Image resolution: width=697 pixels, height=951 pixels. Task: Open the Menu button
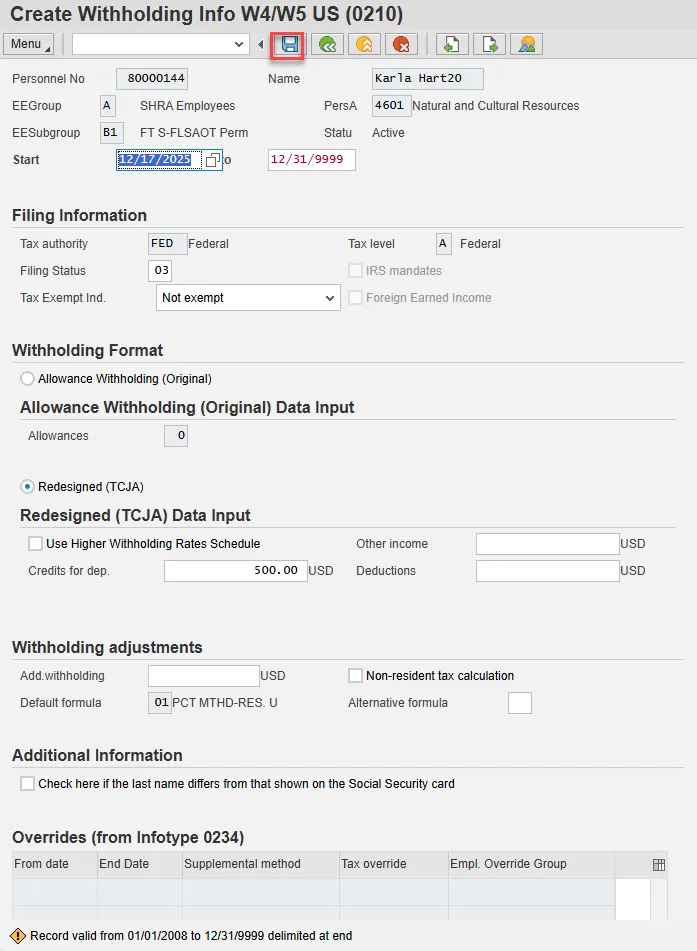pos(30,44)
